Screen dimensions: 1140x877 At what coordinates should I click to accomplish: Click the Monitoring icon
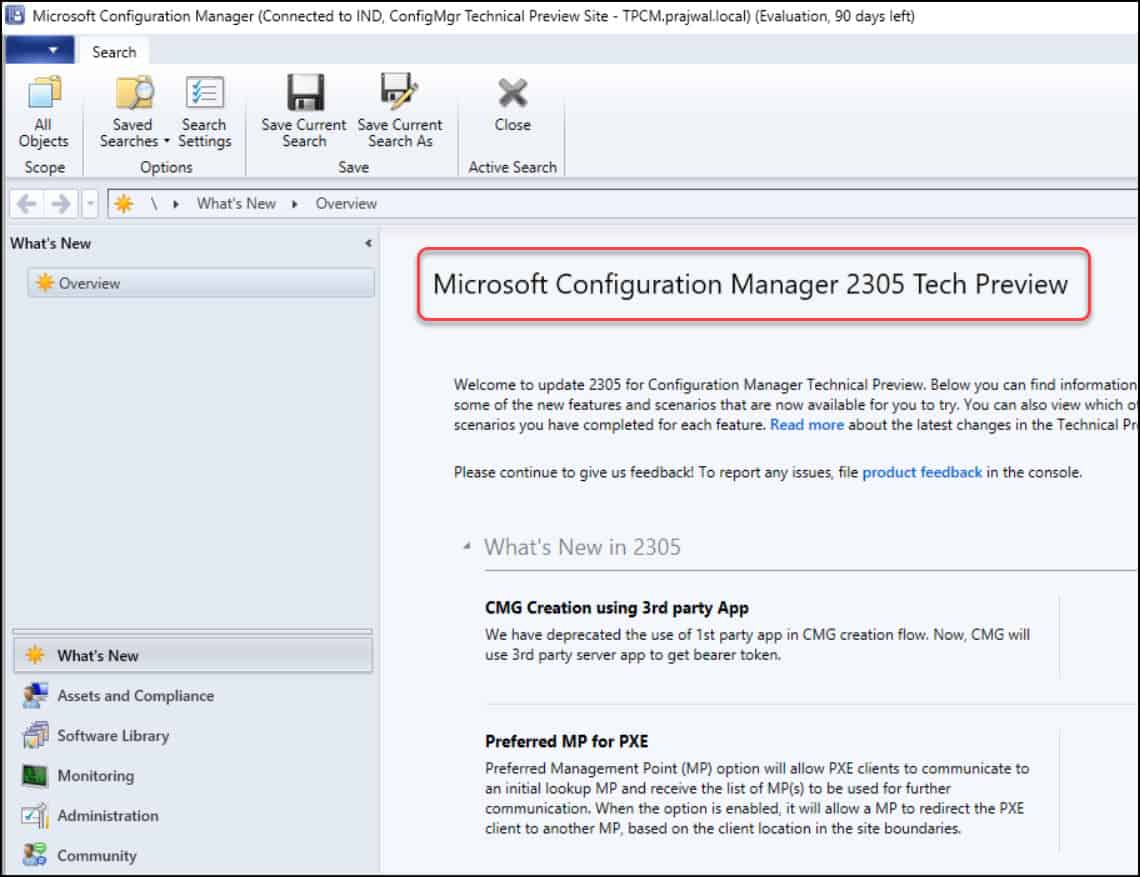(35, 775)
